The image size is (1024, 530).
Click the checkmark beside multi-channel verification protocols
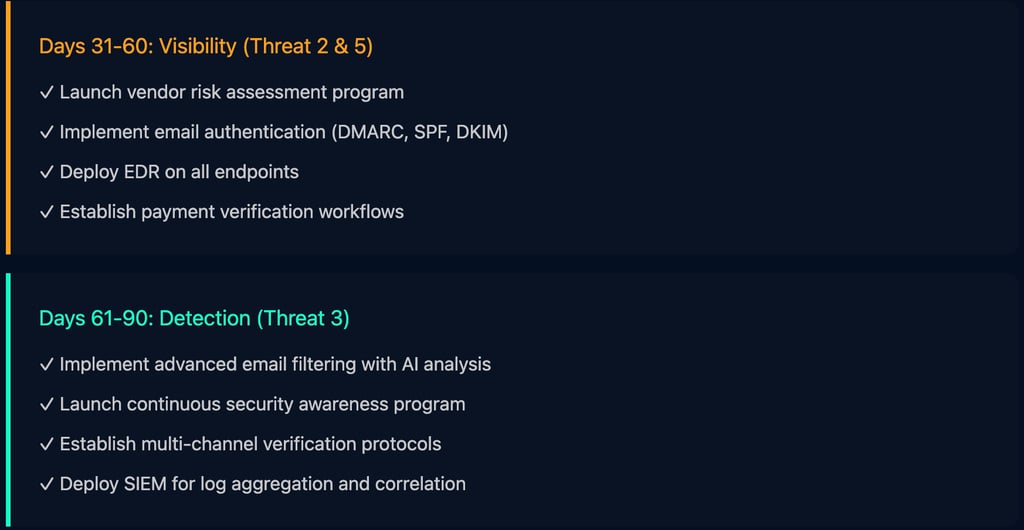46,444
